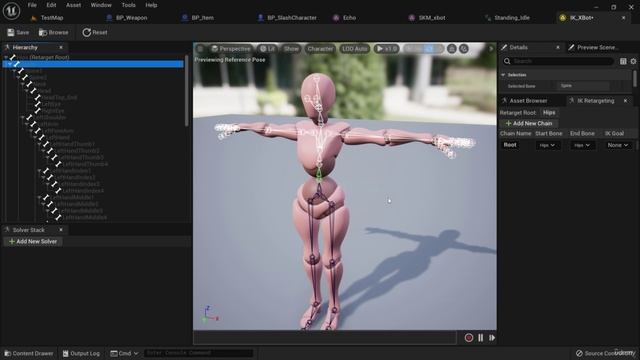Open the Content Drawer
Image resolution: width=640 pixels, height=360 pixels.
[x=29, y=353]
